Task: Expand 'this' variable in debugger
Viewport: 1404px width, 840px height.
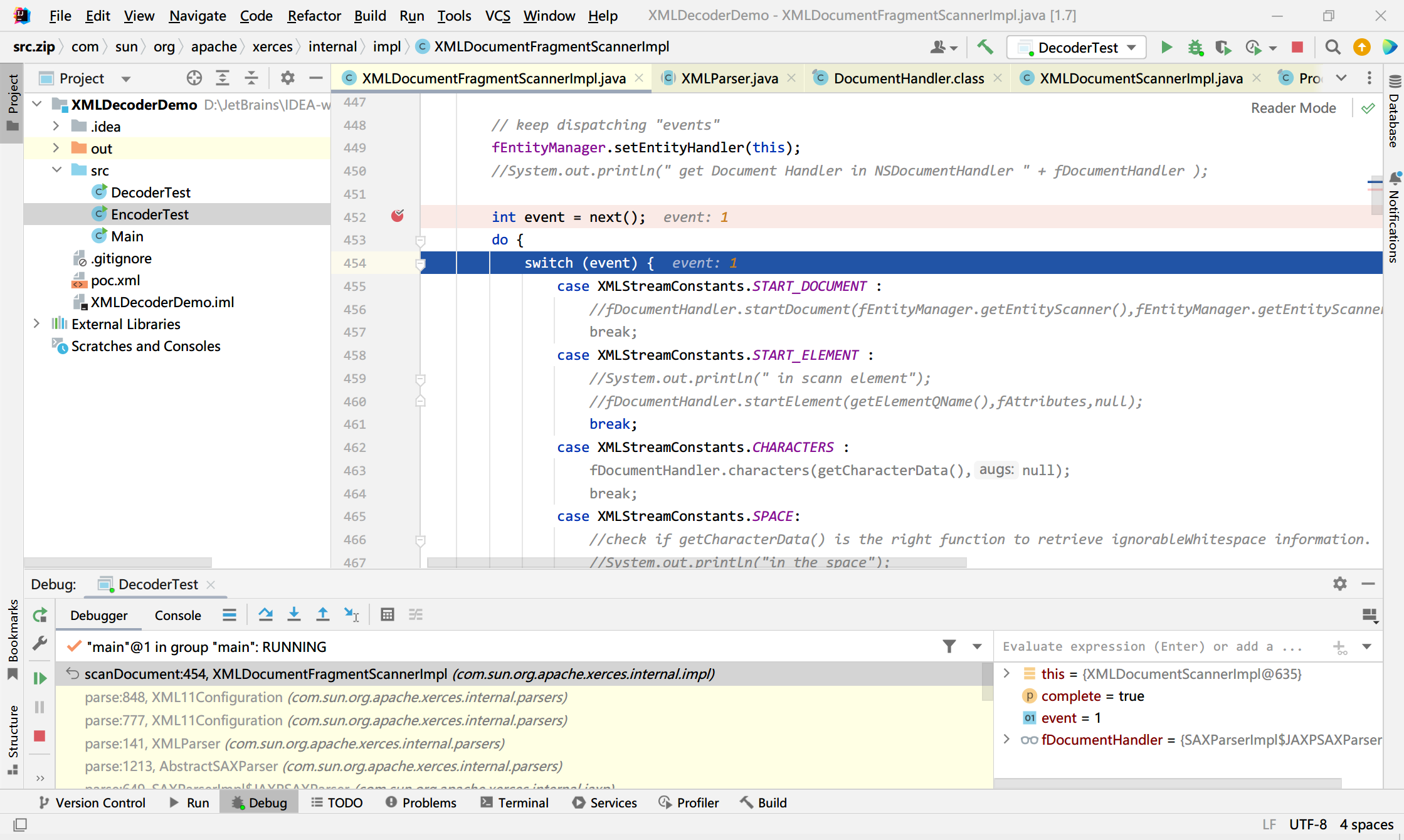Action: click(x=1007, y=673)
